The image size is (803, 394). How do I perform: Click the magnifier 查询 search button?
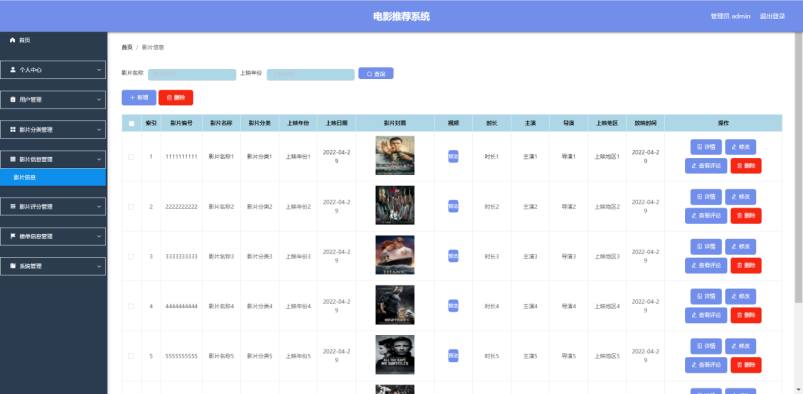(x=376, y=74)
